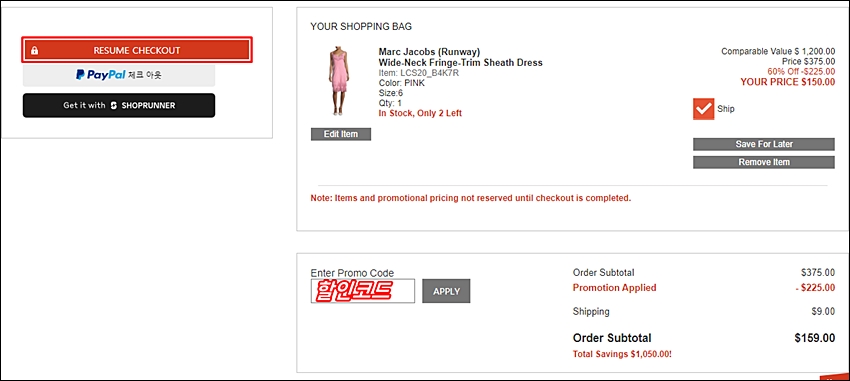Open the pink dress product thumbnail

tap(339, 82)
